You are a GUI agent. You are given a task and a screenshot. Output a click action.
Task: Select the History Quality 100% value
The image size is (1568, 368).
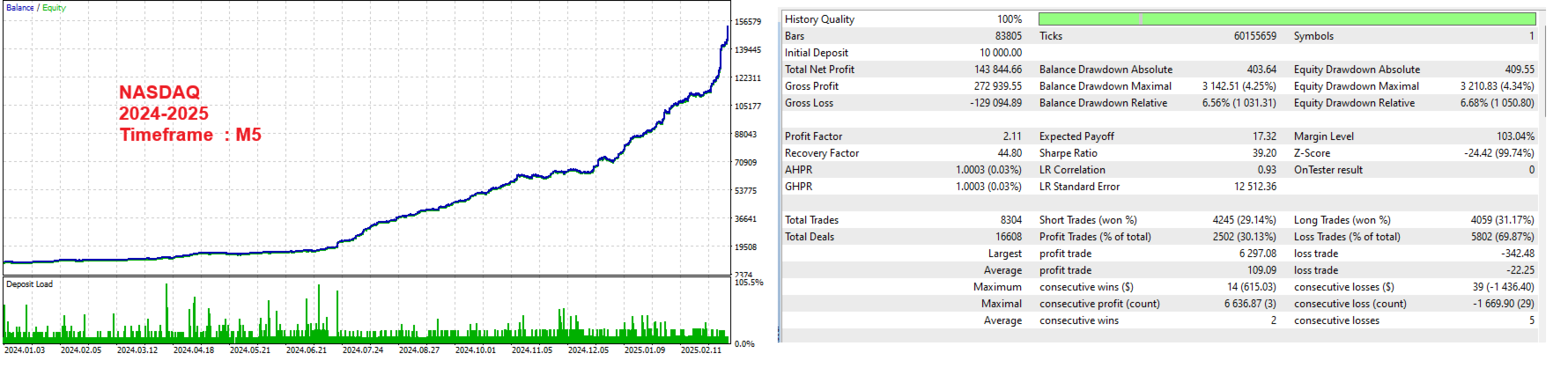point(1010,19)
